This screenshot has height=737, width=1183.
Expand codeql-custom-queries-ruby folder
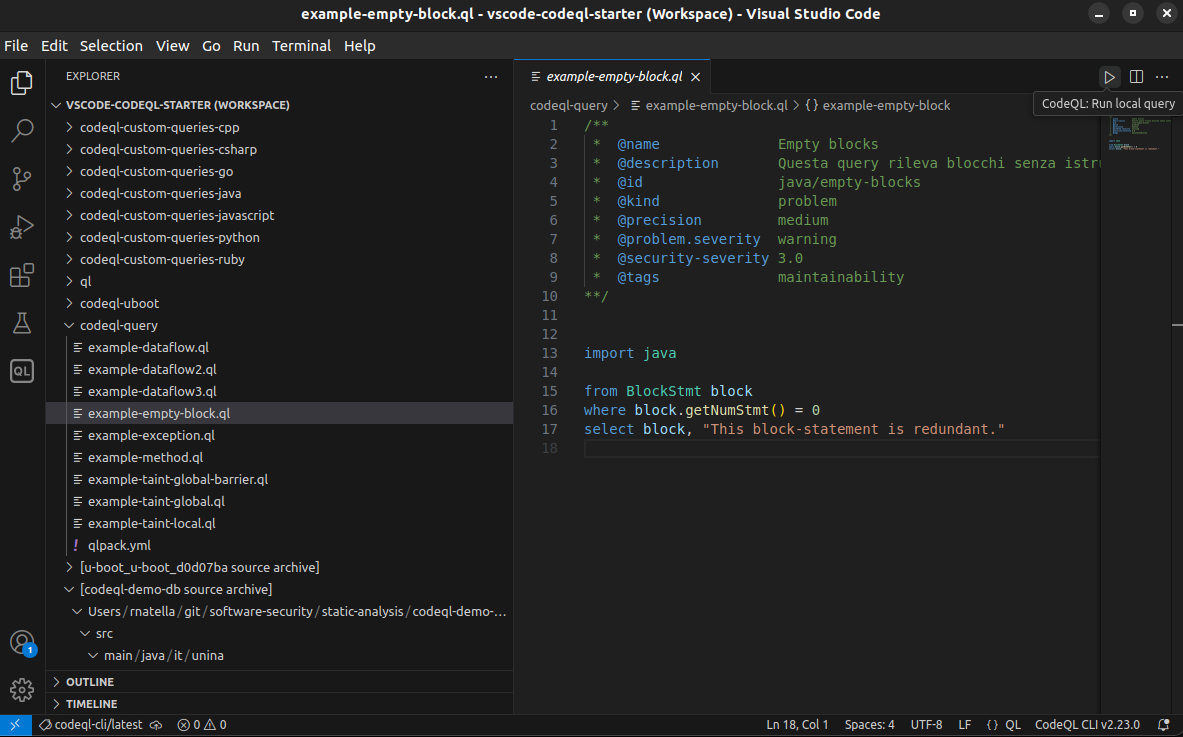280,259
